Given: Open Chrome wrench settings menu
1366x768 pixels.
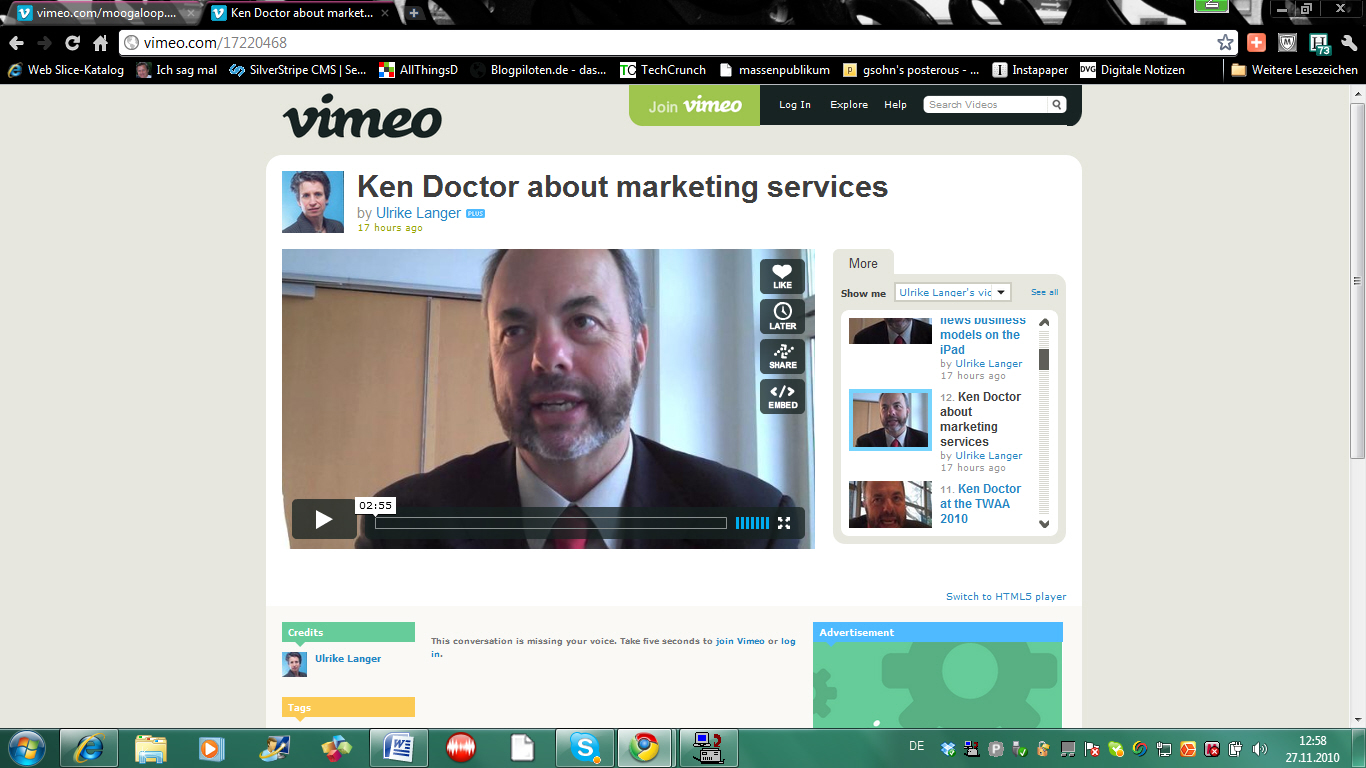Looking at the screenshot, I should point(1348,43).
